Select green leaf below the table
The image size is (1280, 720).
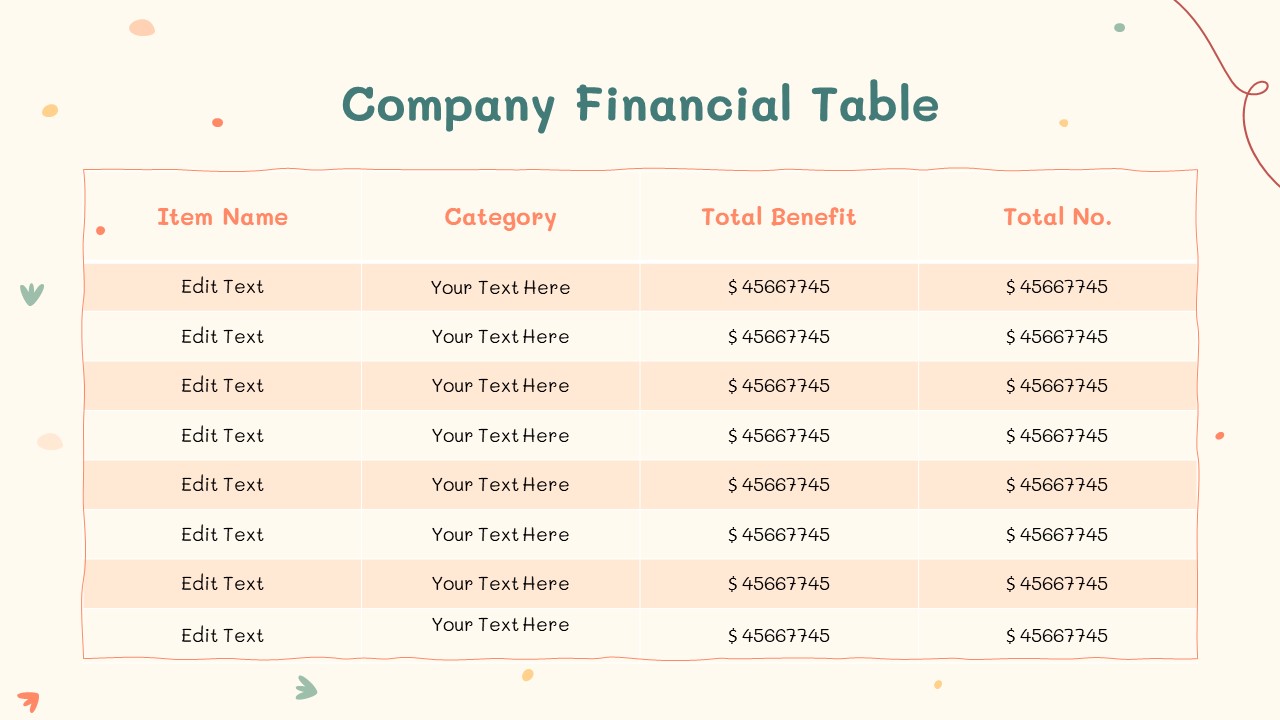point(306,688)
